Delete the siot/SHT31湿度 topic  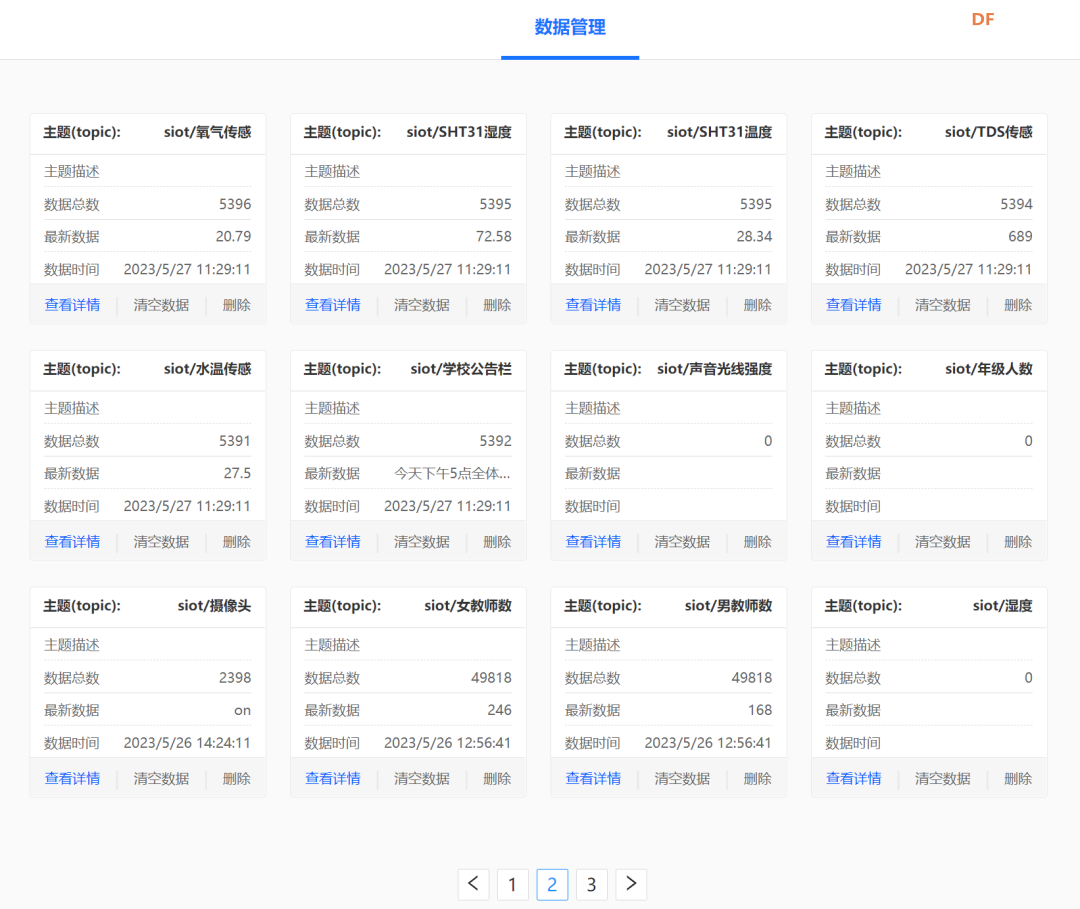pyautogui.click(x=497, y=304)
